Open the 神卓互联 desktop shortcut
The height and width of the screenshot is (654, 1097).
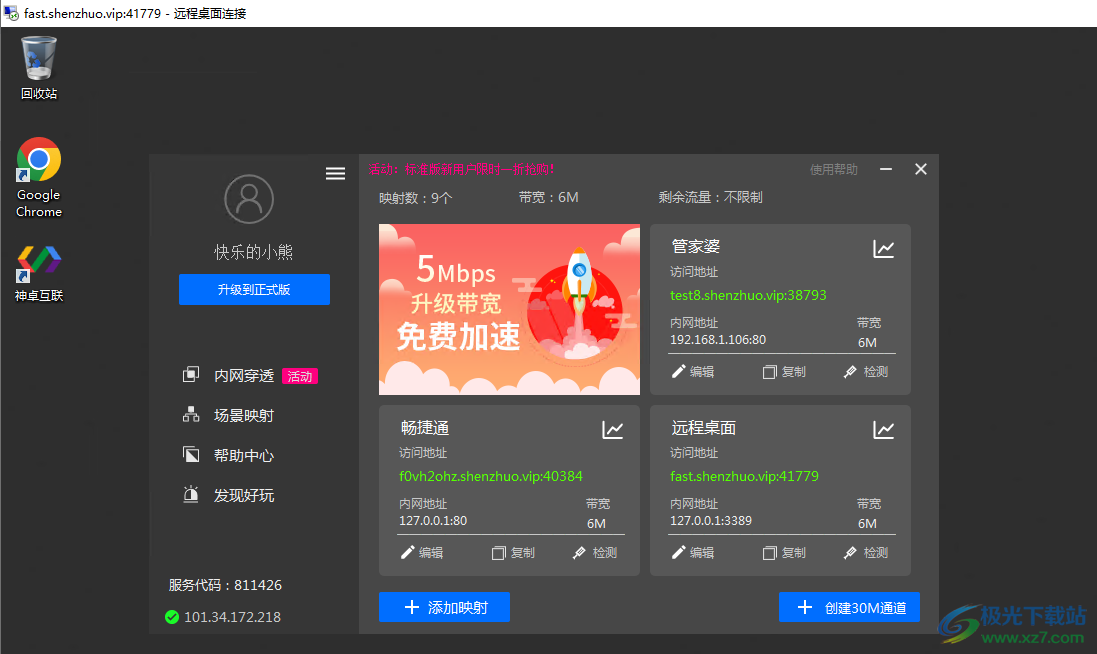(x=38, y=273)
